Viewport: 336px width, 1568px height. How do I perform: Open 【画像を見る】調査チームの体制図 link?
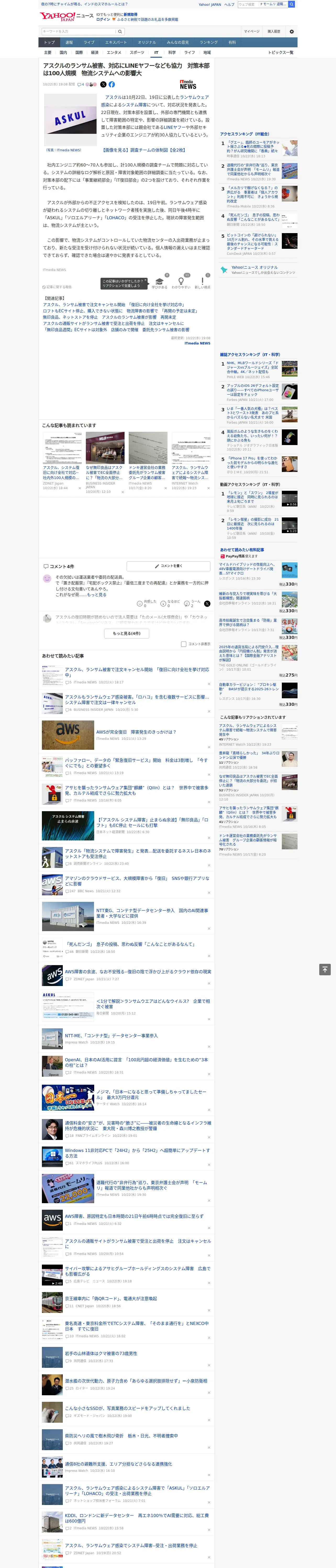point(144,150)
